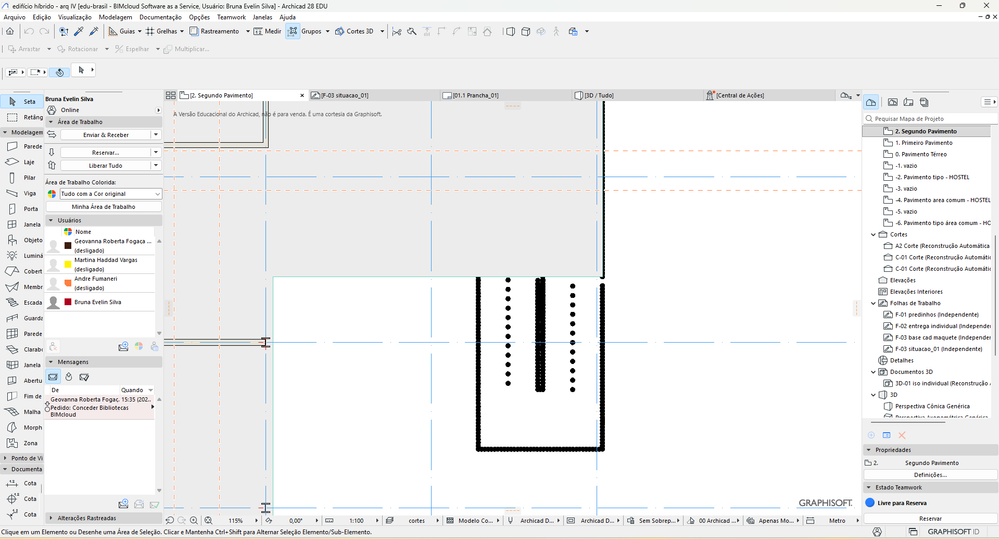Image resolution: width=999 pixels, height=539 pixels.
Task: Toggle the Cortes 3D cutting planes
Action: (354, 31)
